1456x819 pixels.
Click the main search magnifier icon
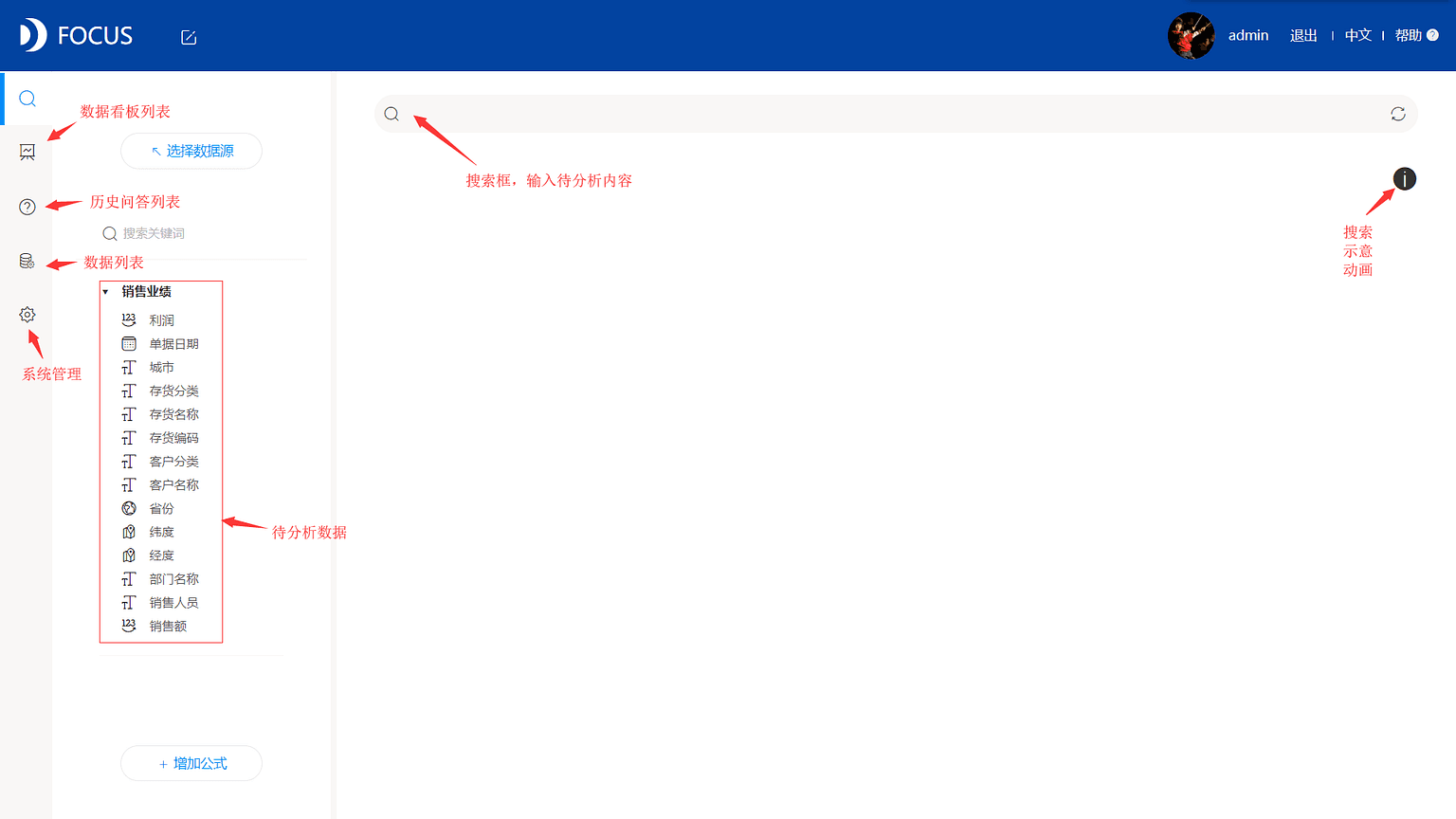click(x=391, y=114)
